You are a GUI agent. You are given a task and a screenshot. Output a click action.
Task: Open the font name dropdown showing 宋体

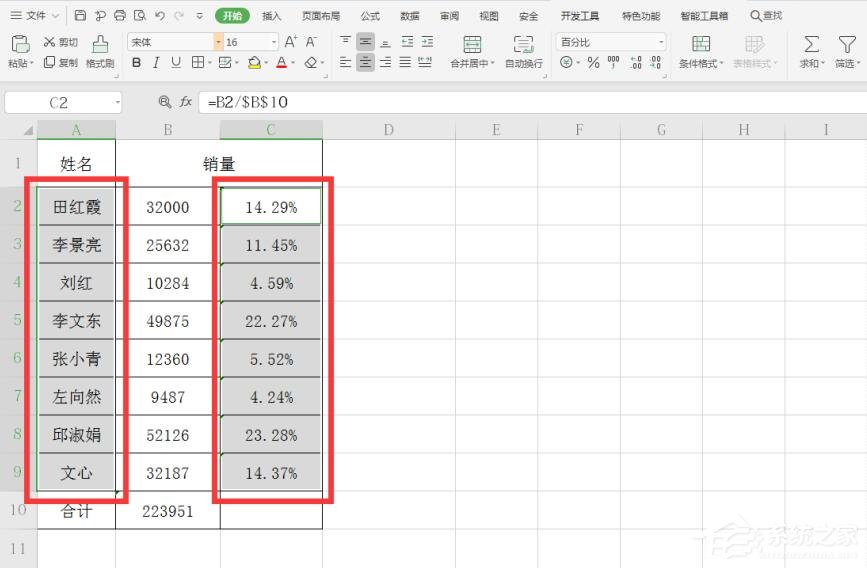(x=218, y=42)
